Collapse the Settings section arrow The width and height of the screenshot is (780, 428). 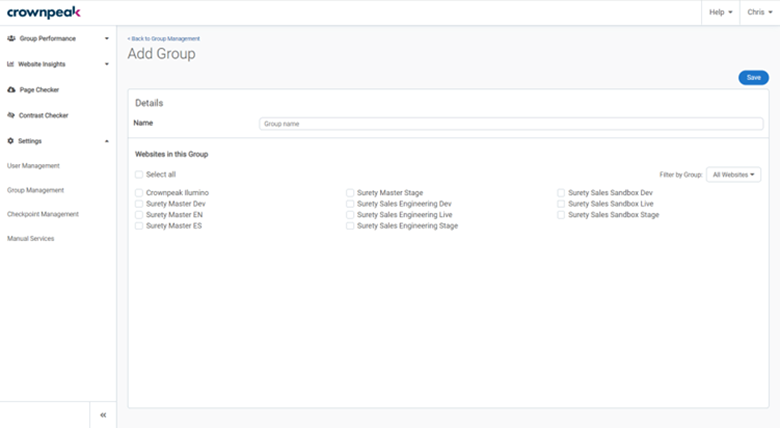point(106,141)
